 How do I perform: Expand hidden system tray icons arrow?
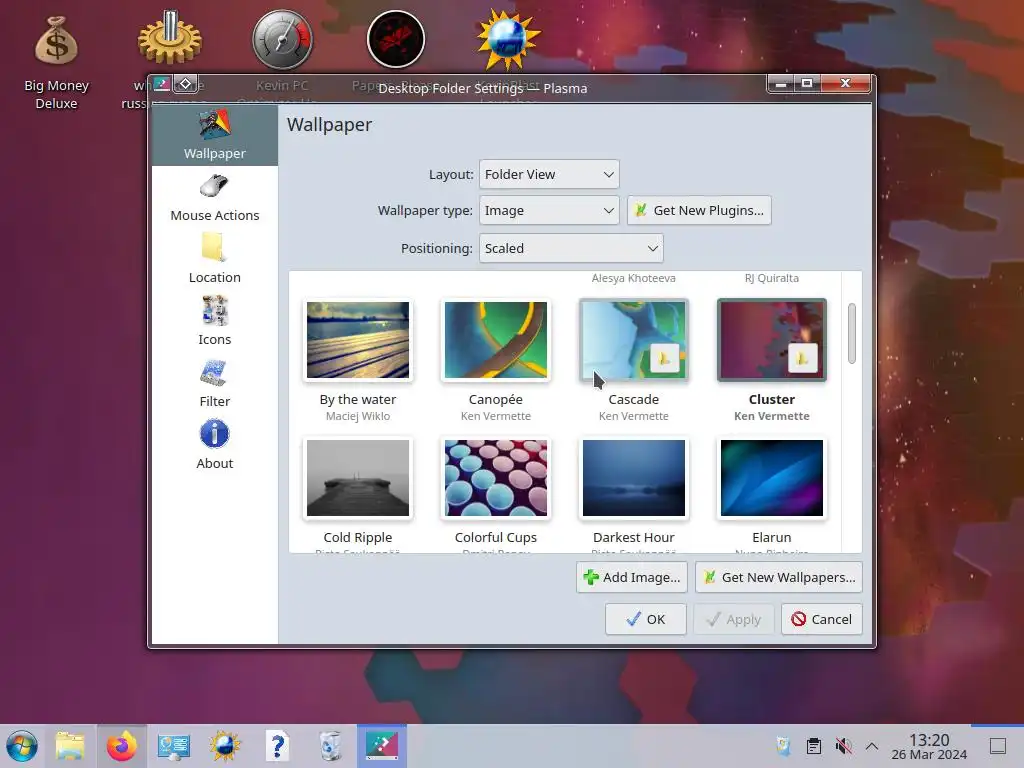(872, 746)
